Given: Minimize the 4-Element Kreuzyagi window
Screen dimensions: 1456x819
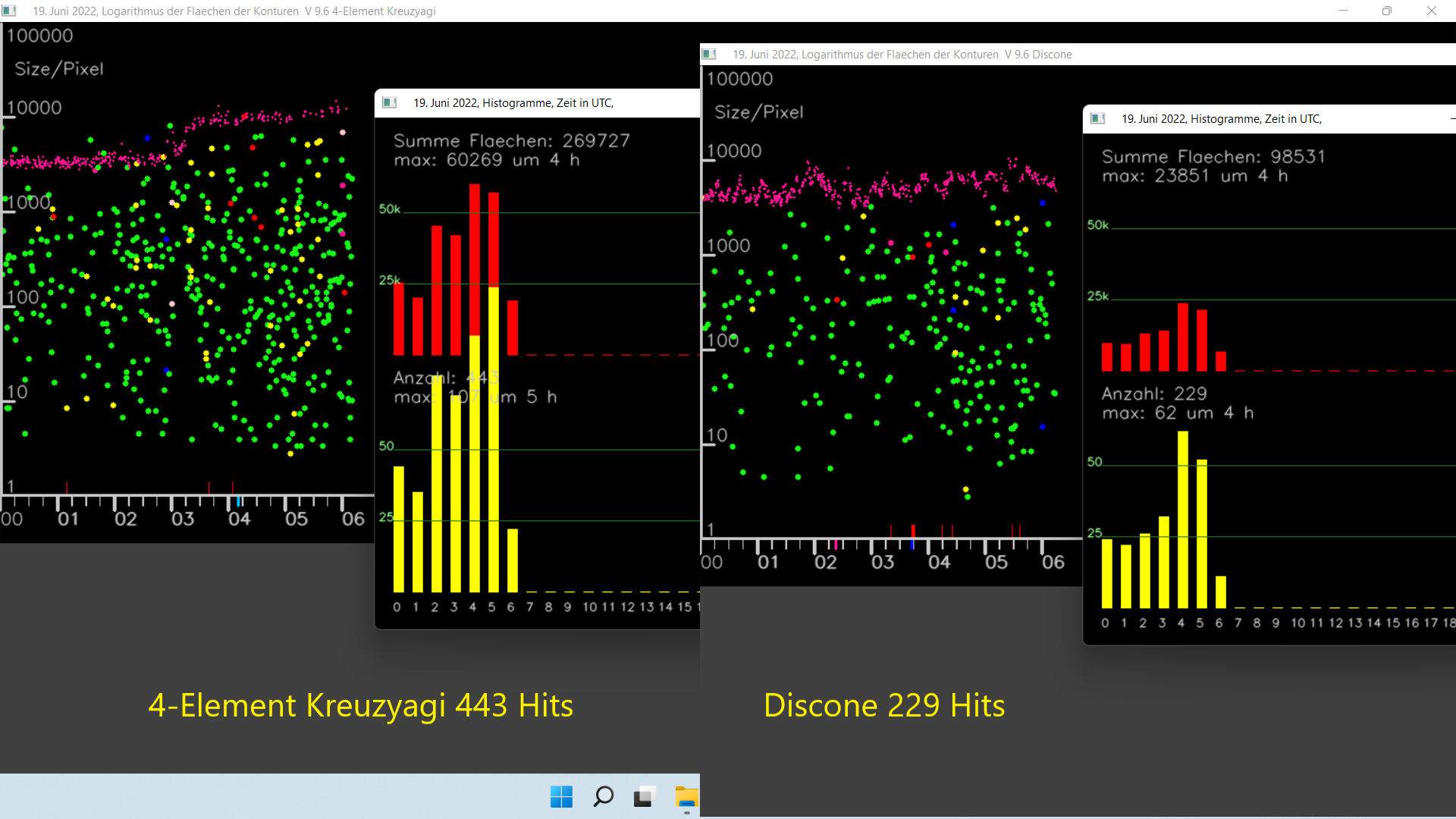Looking at the screenshot, I should 1343,11.
